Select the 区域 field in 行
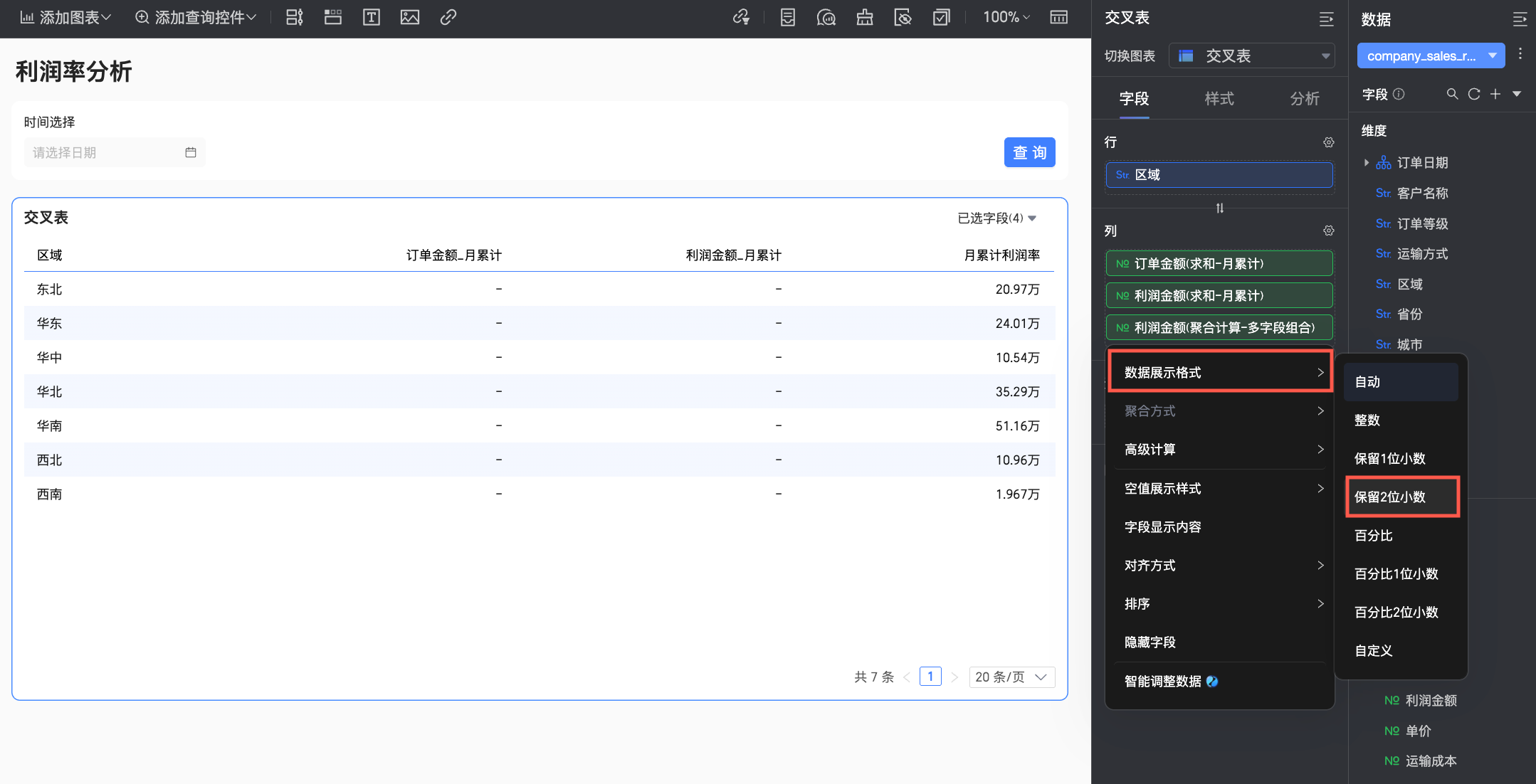This screenshot has width=1536, height=784. point(1219,175)
